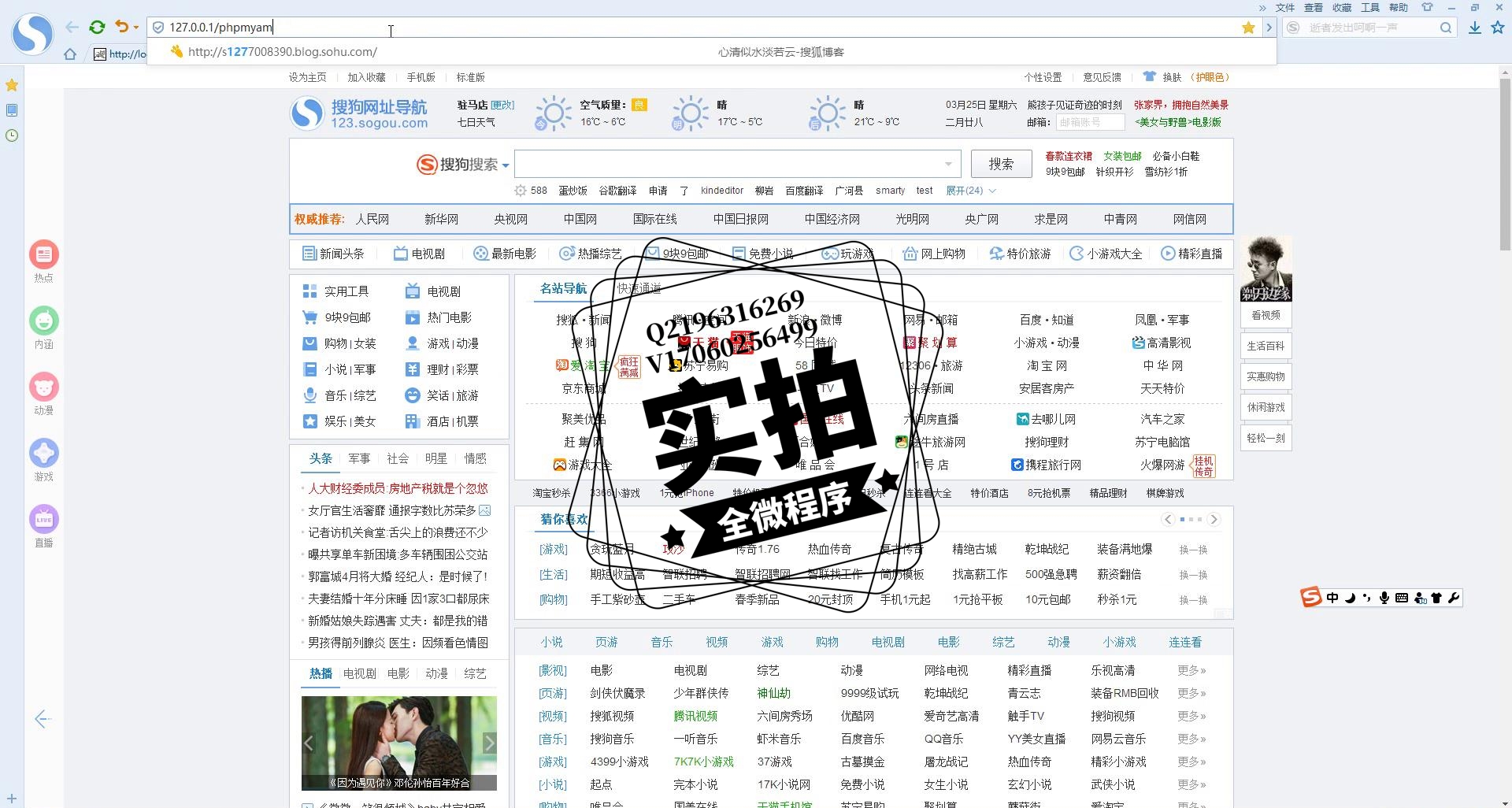Image resolution: width=1512 pixels, height=808 pixels.
Task: Click 更多 on the 页游 row
Action: pyautogui.click(x=1191, y=693)
